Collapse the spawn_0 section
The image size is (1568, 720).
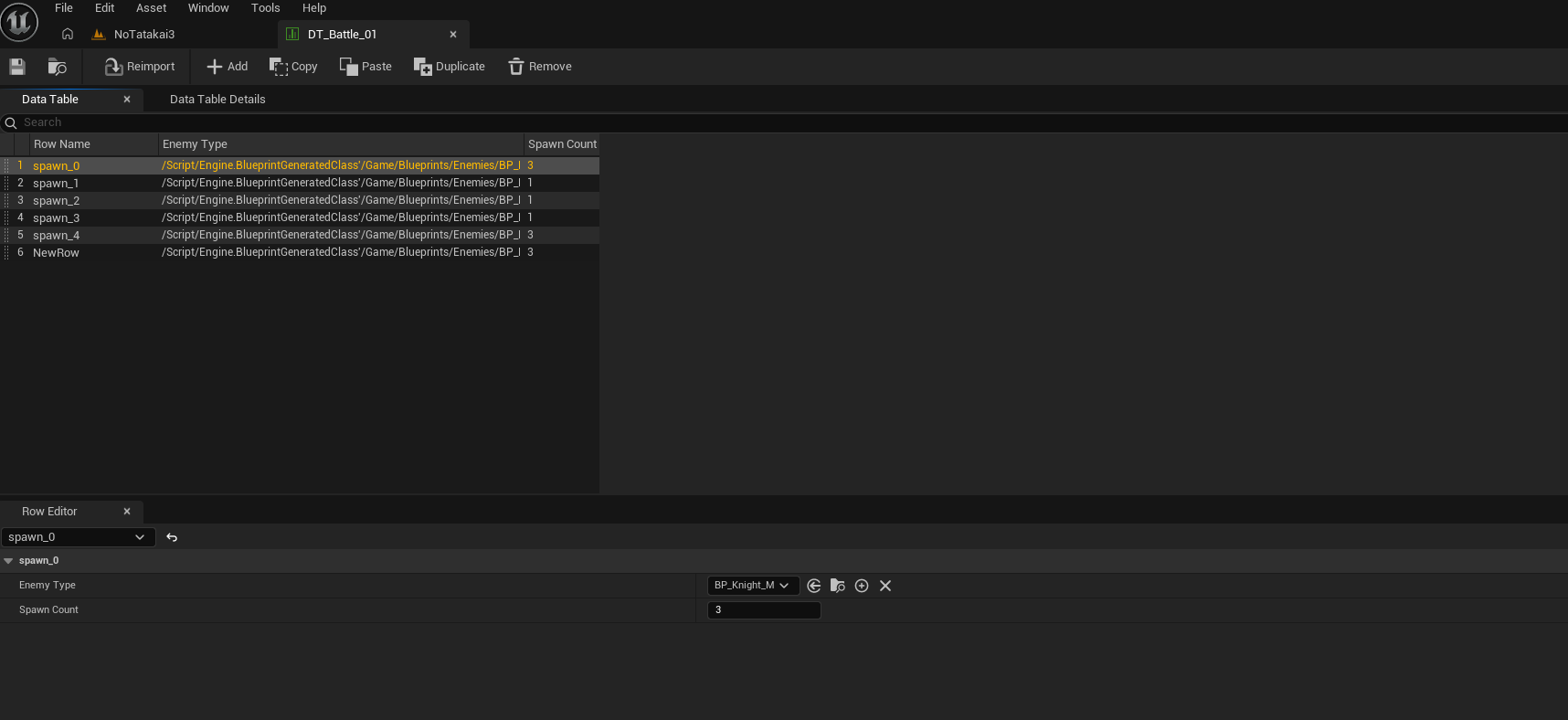(8, 561)
